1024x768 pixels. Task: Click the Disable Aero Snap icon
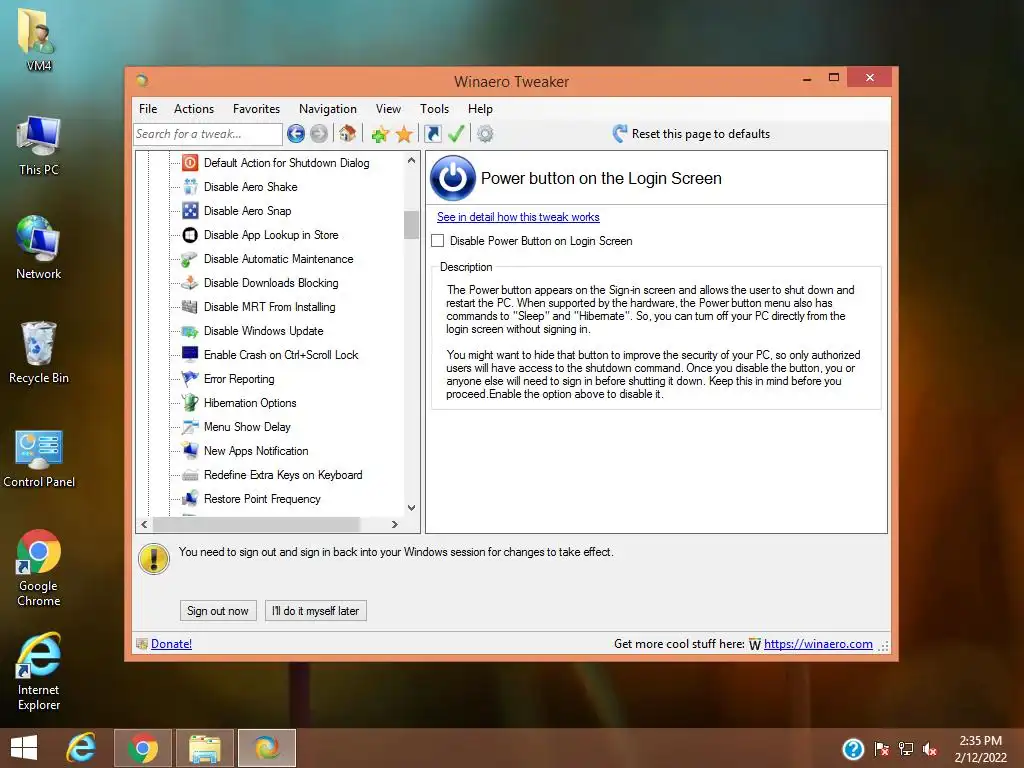click(190, 210)
